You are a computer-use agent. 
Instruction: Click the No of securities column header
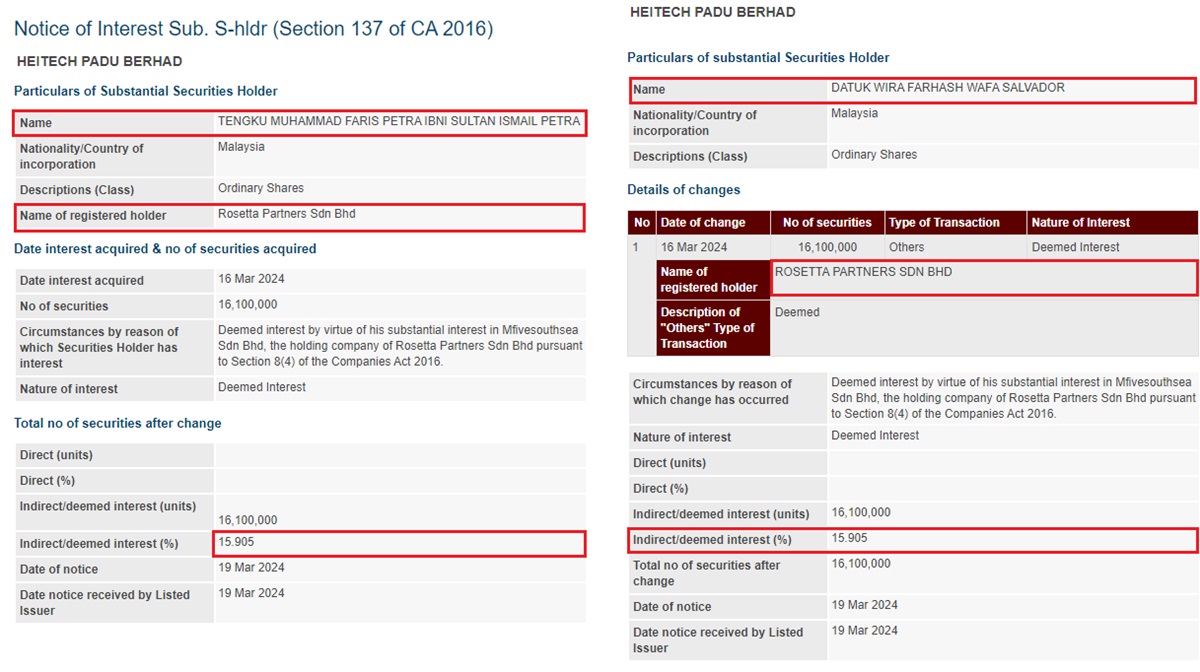(827, 223)
